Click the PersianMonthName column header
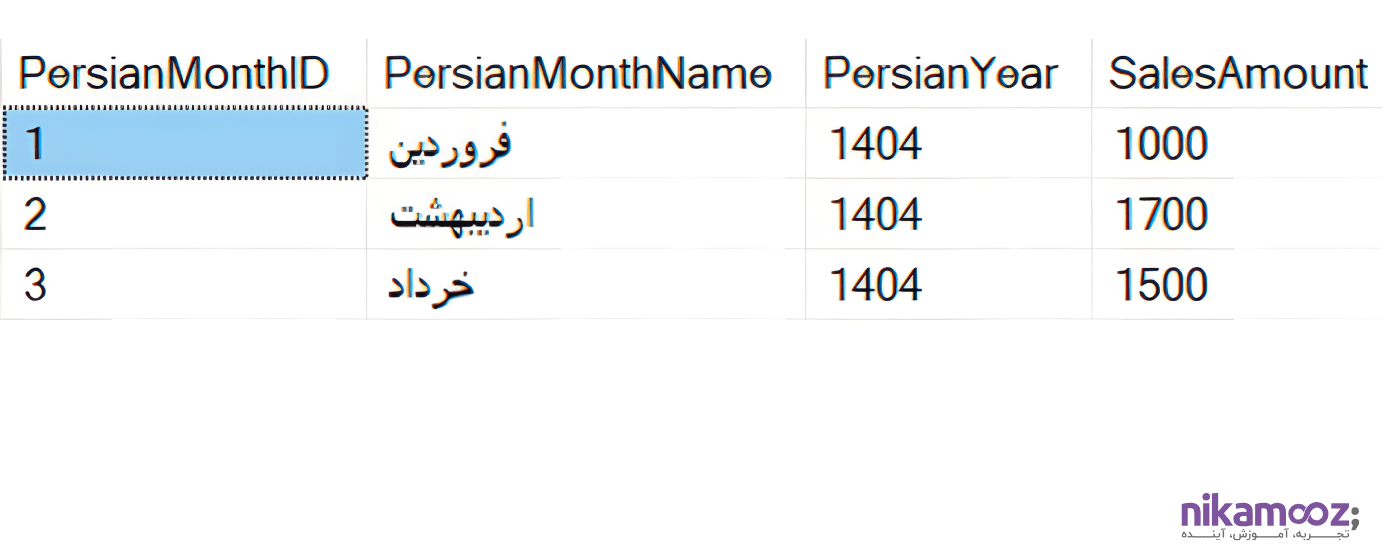The height and width of the screenshot is (560, 1382). pyautogui.click(x=578, y=74)
